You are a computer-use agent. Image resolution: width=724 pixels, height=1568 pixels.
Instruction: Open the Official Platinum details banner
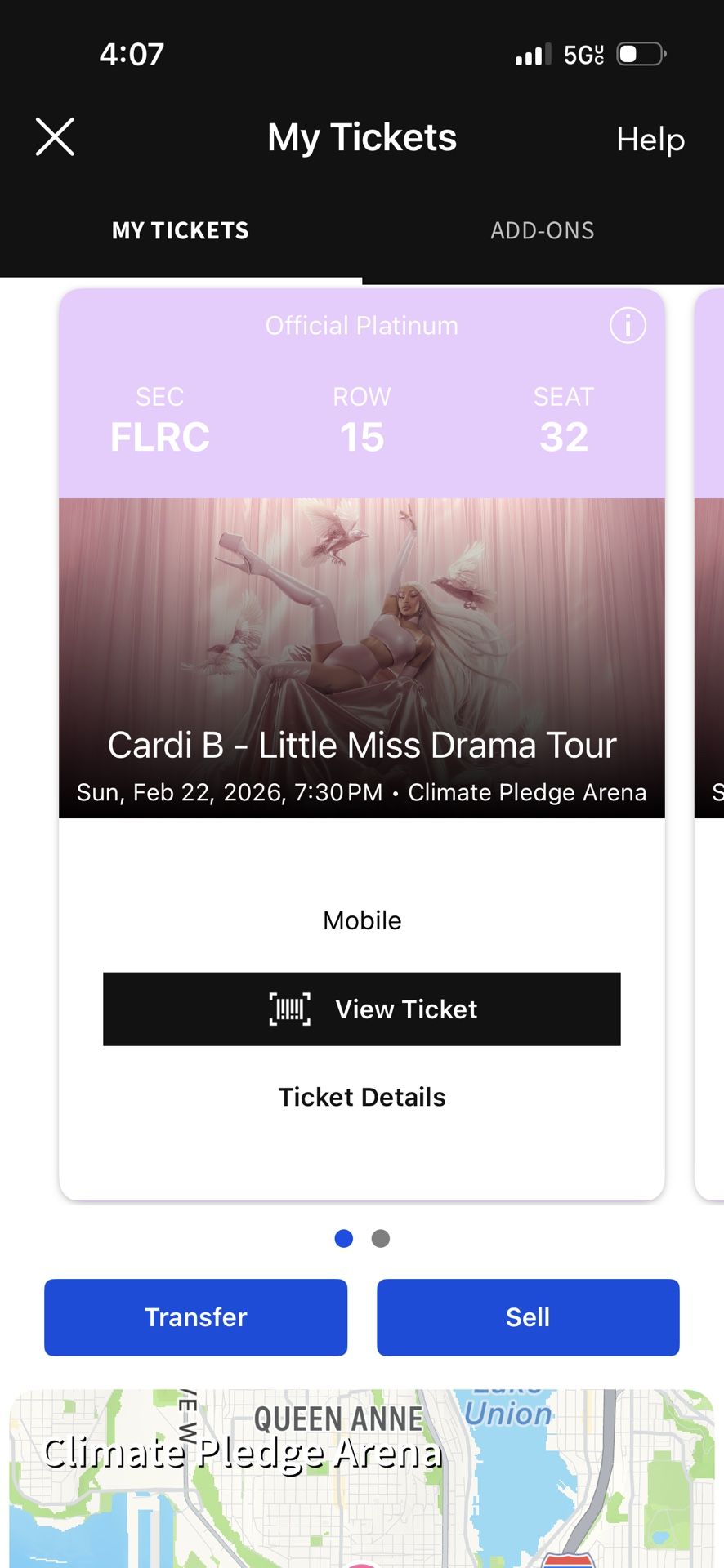tap(360, 325)
